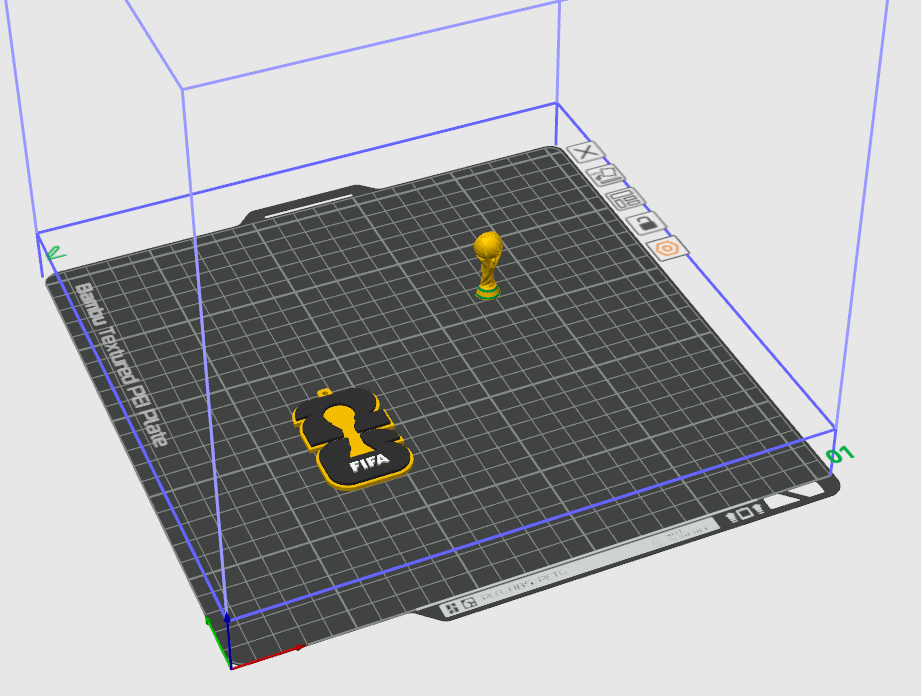Click the auto-orient icon on the plate
This screenshot has height=696, width=921.
coord(606,175)
